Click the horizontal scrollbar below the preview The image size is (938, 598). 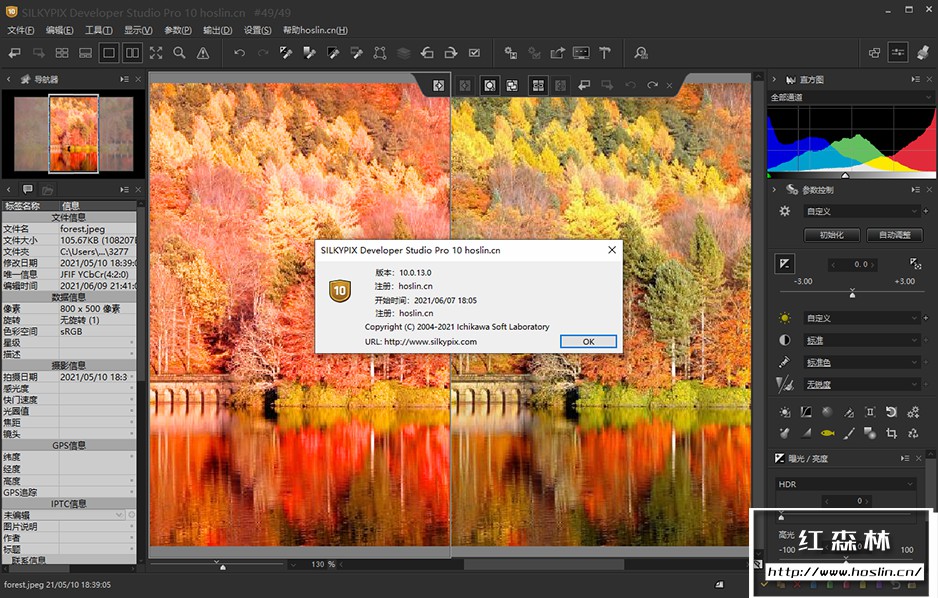click(544, 564)
